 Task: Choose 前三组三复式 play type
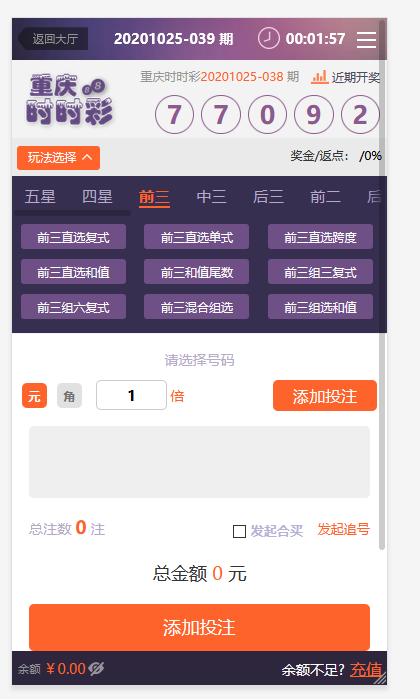[320, 271]
